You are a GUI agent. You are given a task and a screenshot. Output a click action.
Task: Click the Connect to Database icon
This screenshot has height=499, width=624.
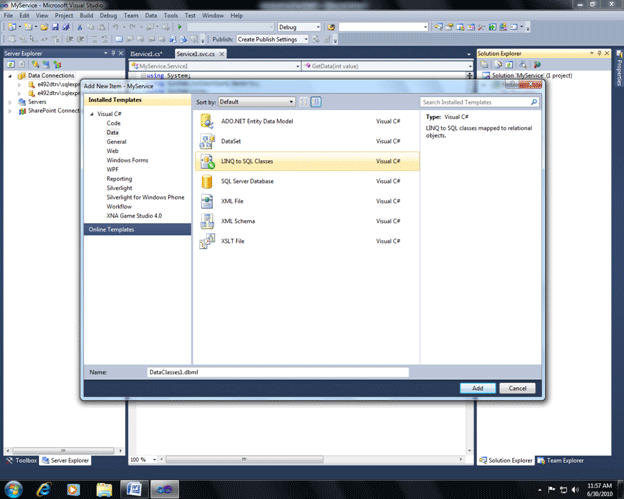click(x=36, y=64)
